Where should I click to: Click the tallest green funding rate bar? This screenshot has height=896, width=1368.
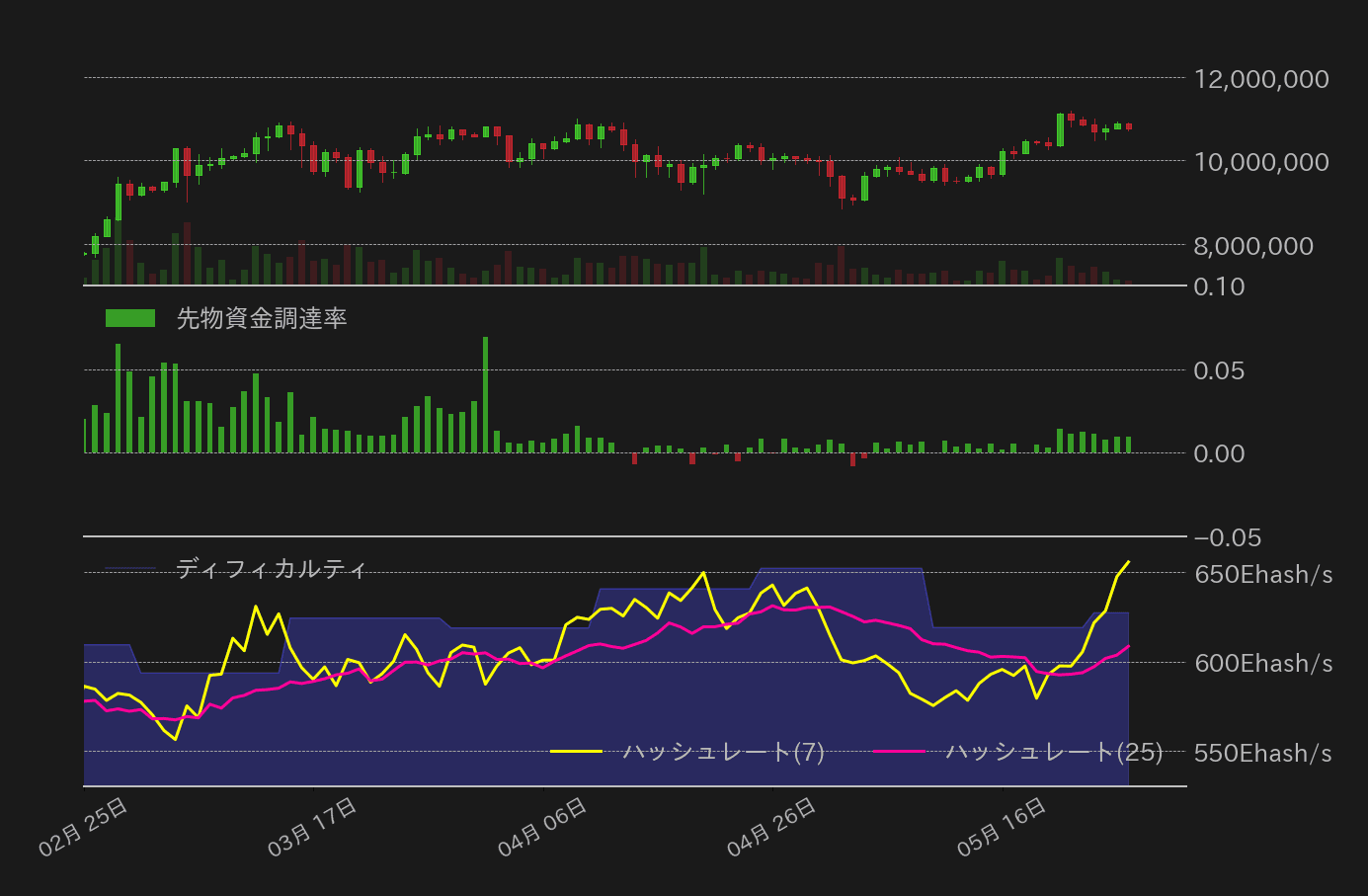coord(485,395)
